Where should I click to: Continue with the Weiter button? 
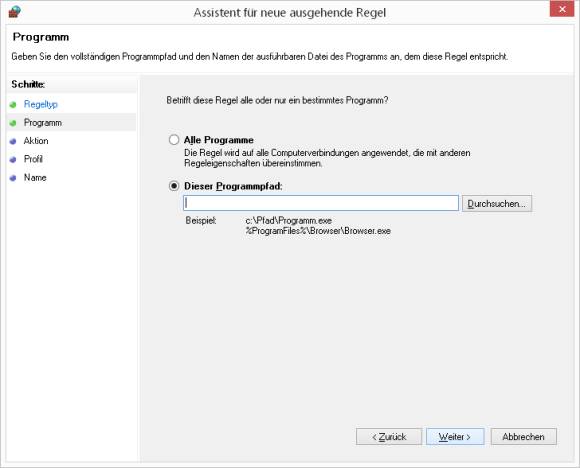click(455, 437)
